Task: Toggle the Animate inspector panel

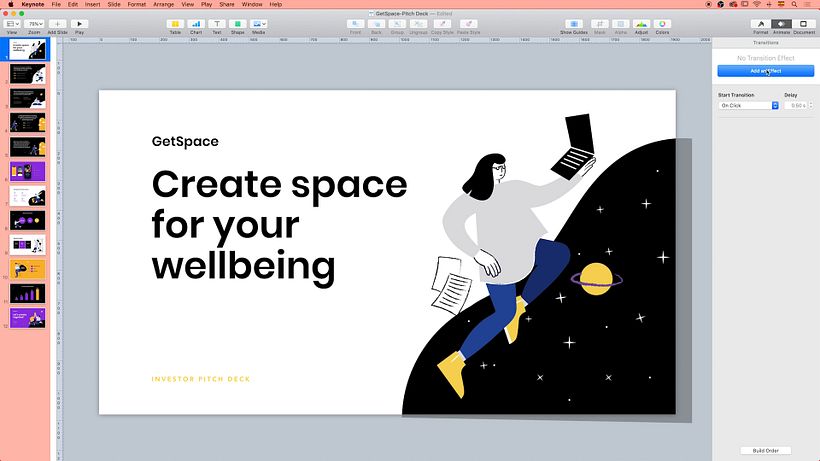Action: coord(781,23)
